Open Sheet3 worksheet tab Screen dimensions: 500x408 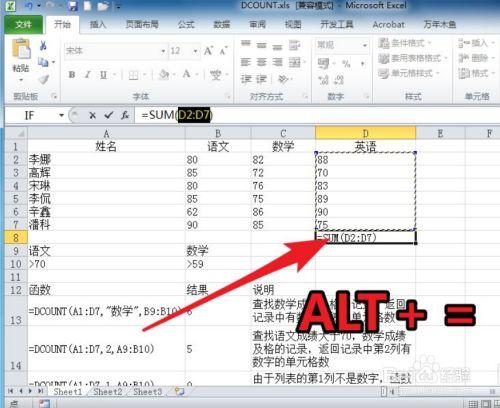coord(147,392)
